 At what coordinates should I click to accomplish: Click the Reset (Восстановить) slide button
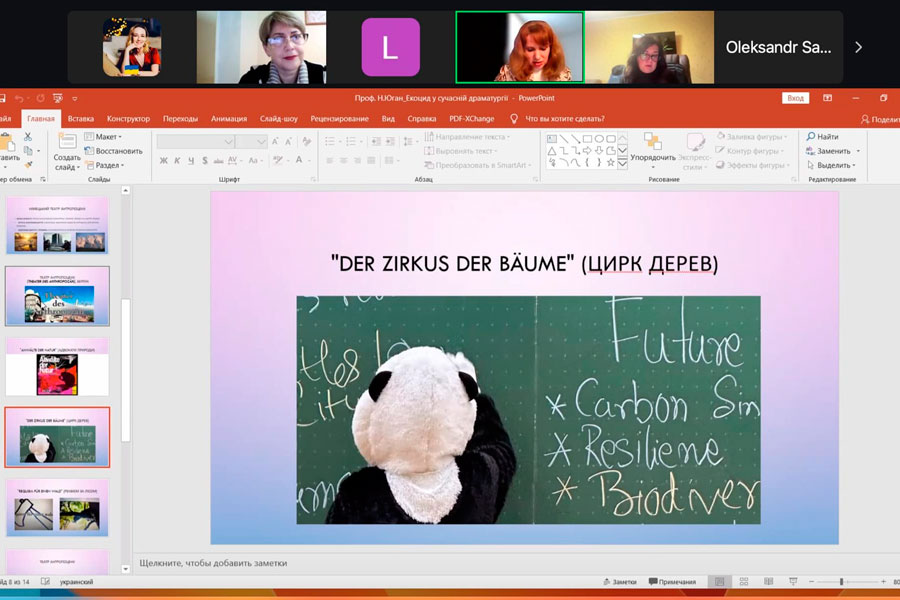[114, 151]
